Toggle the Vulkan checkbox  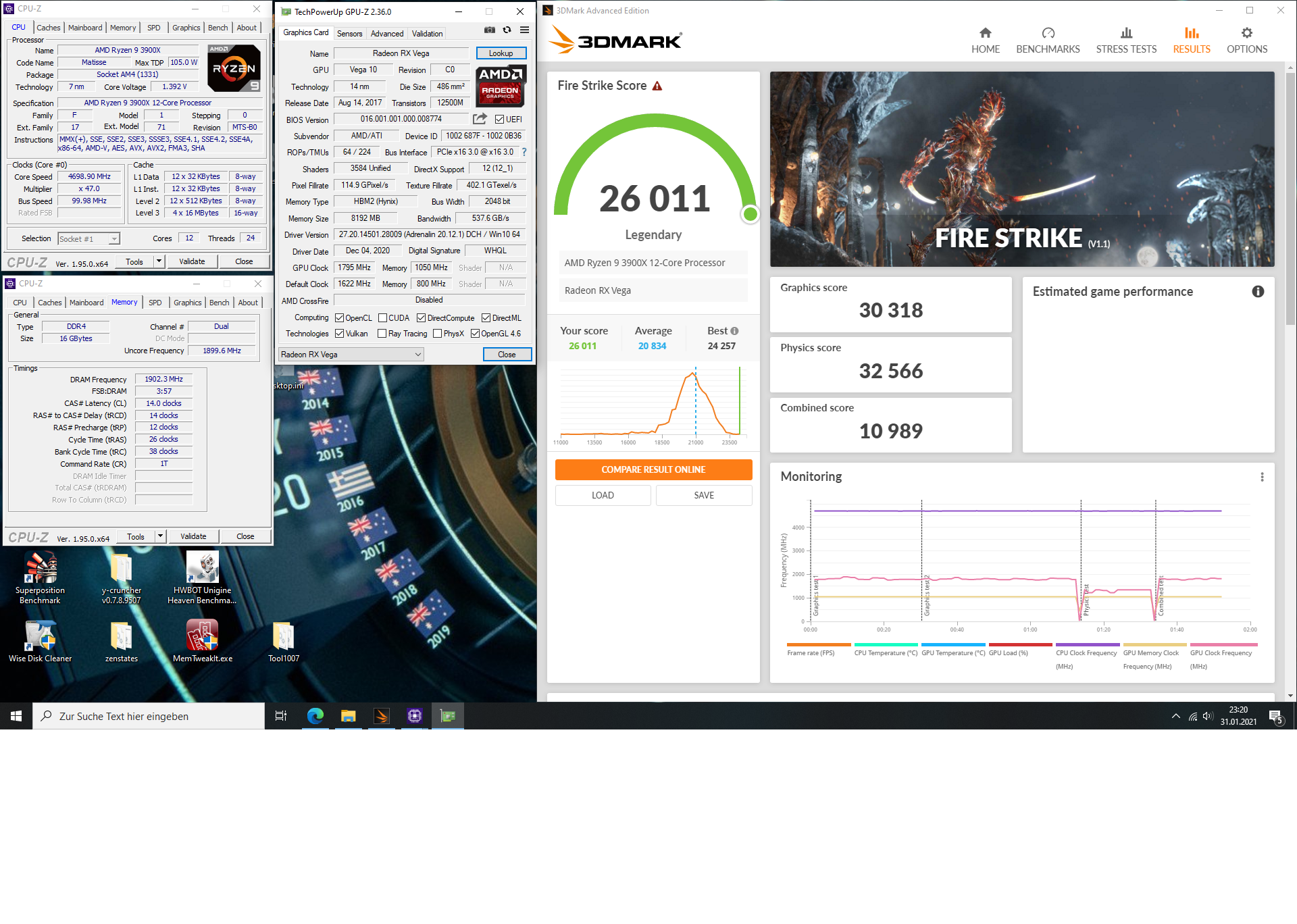pyautogui.click(x=339, y=334)
